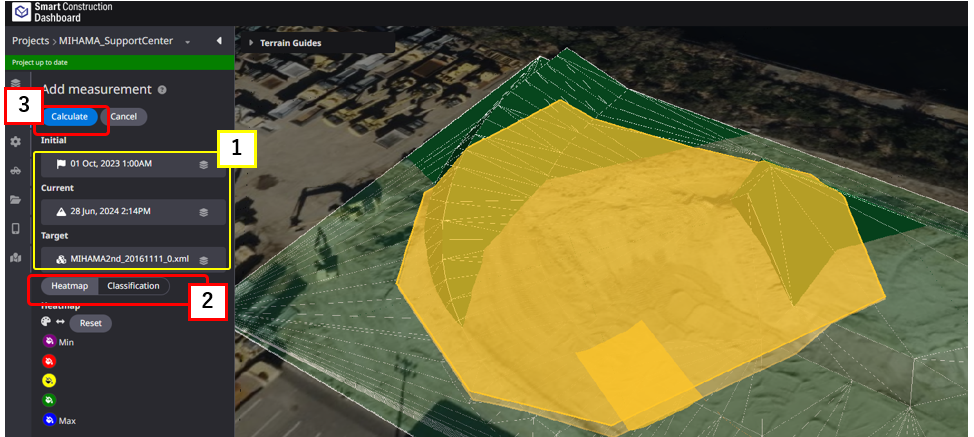Click the Calculate button
974x437 pixels.
pos(70,117)
